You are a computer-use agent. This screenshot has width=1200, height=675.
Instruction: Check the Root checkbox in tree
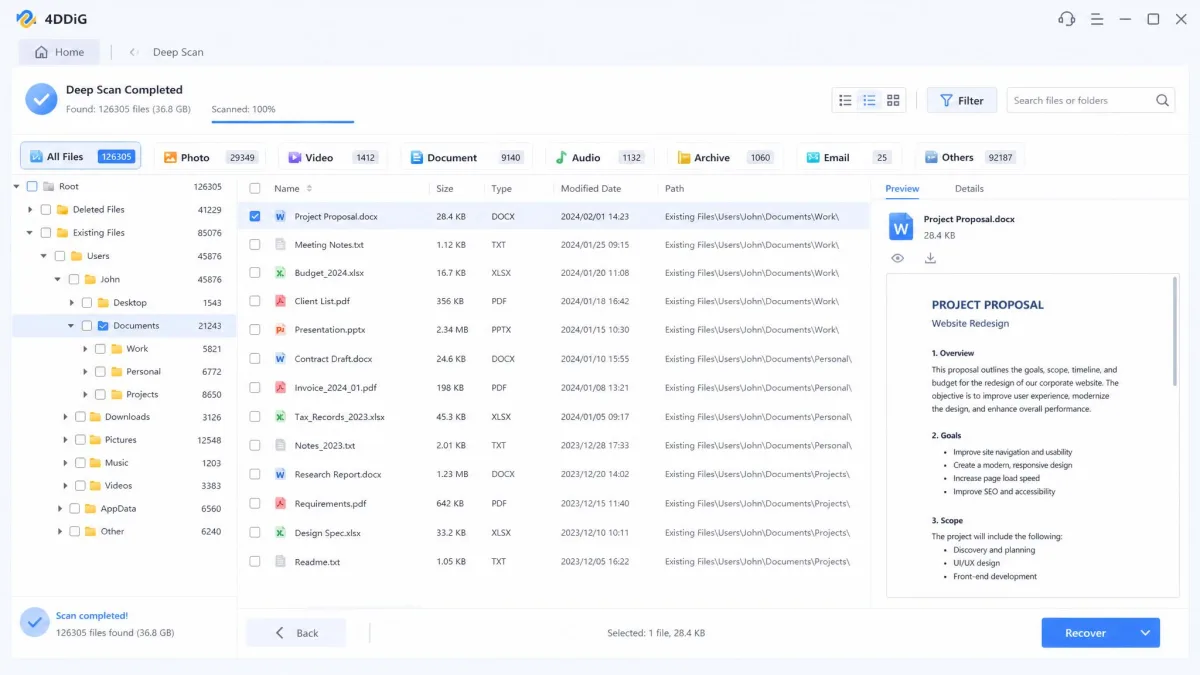pyautogui.click(x=32, y=186)
